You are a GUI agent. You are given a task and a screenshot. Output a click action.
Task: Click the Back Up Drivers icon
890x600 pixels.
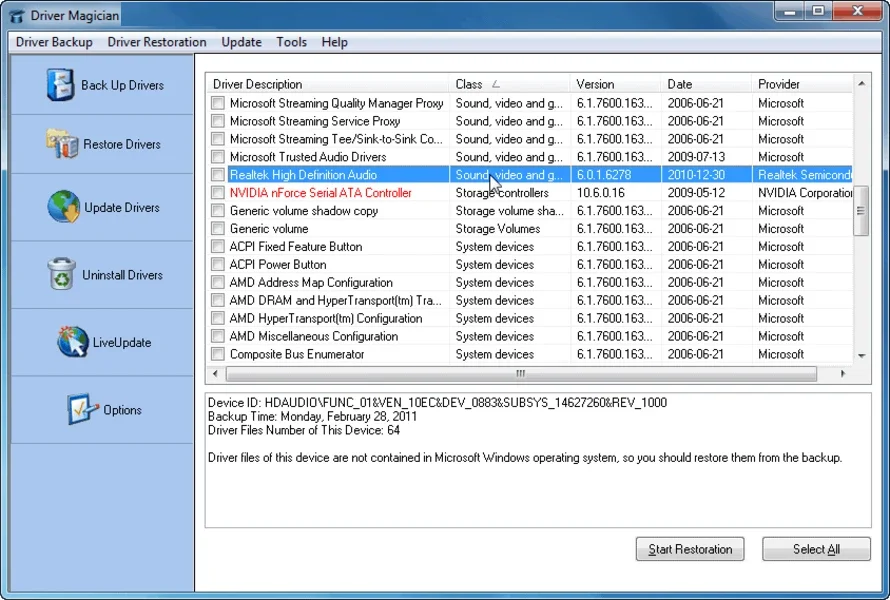[60, 85]
